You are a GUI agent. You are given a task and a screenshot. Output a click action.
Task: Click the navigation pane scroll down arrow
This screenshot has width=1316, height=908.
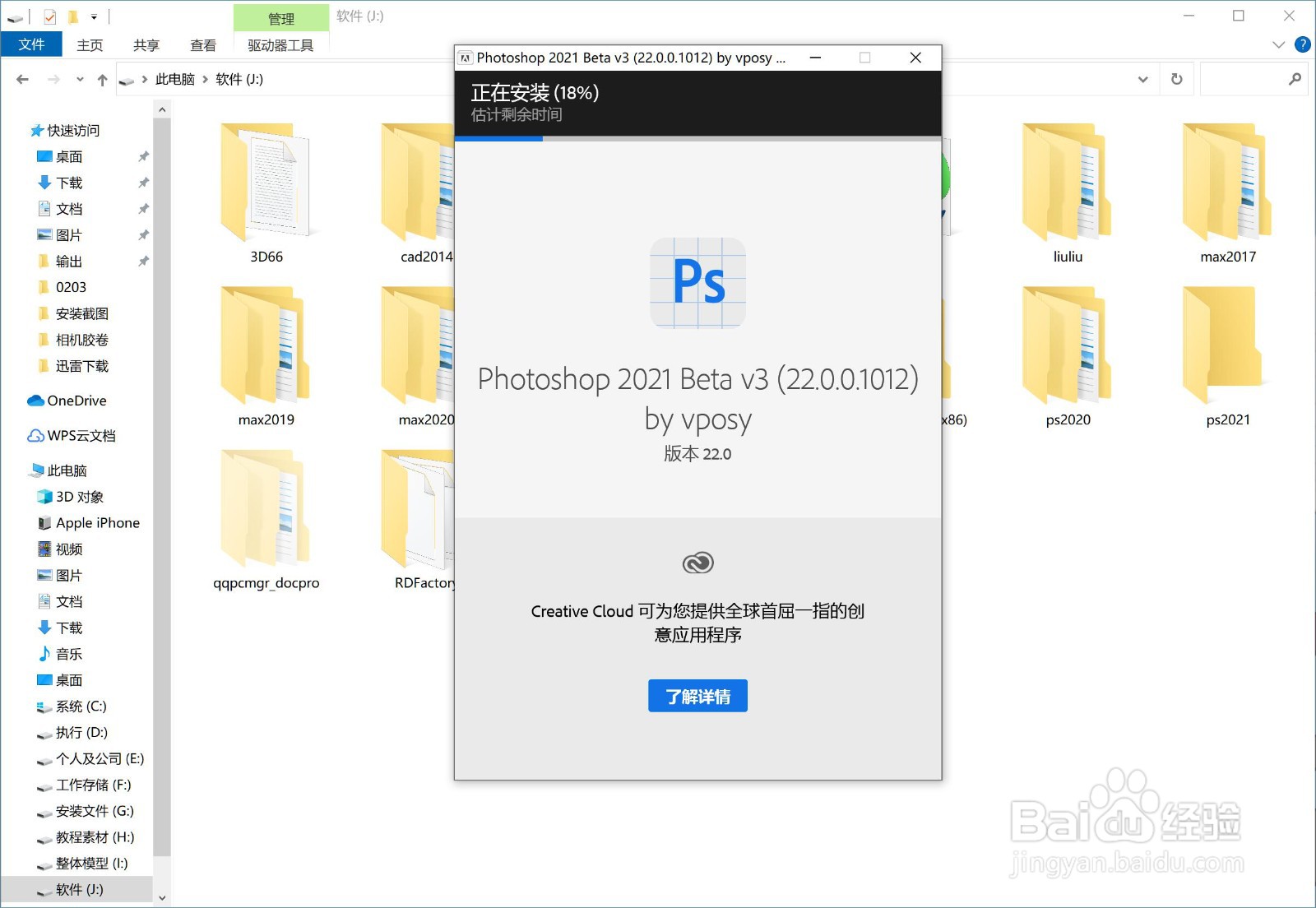[162, 898]
